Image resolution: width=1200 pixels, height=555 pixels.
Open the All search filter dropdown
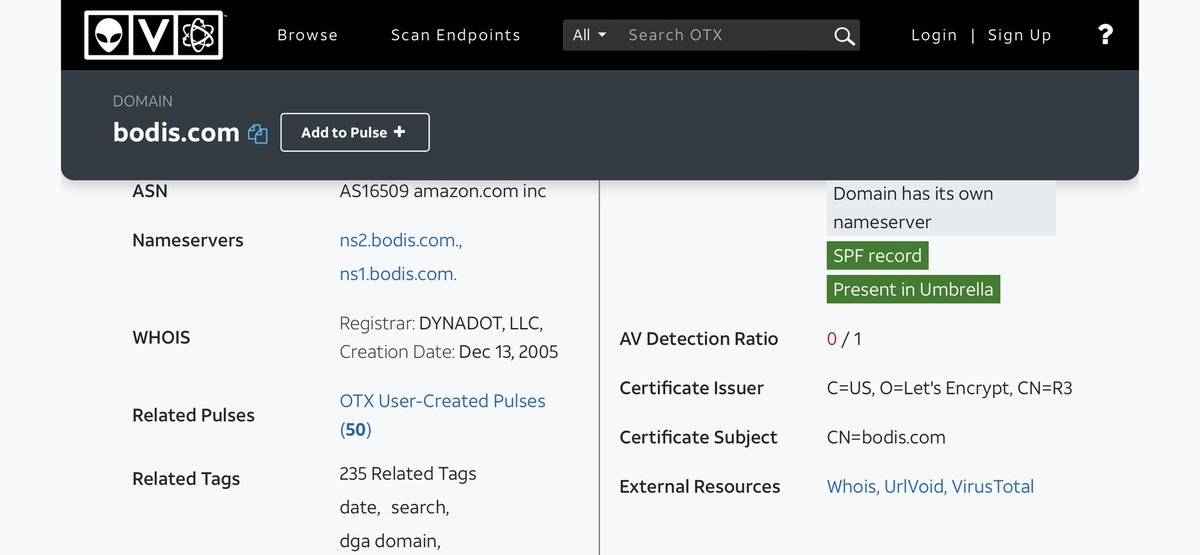coord(589,35)
